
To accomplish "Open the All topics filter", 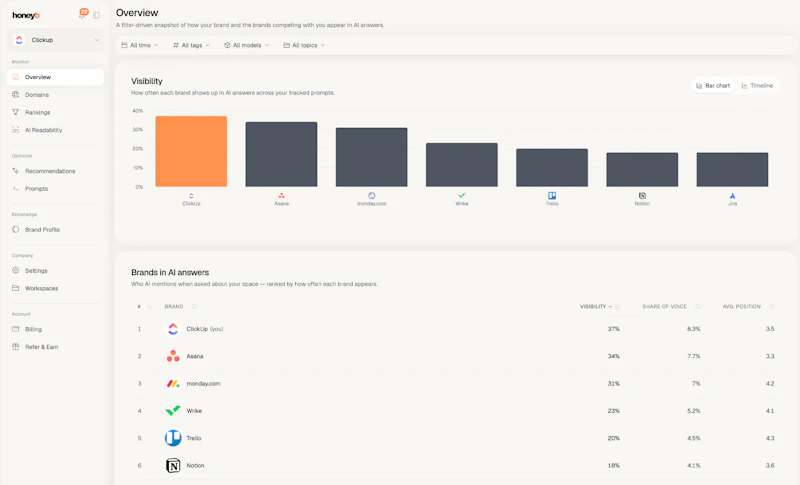I will (x=304, y=45).
